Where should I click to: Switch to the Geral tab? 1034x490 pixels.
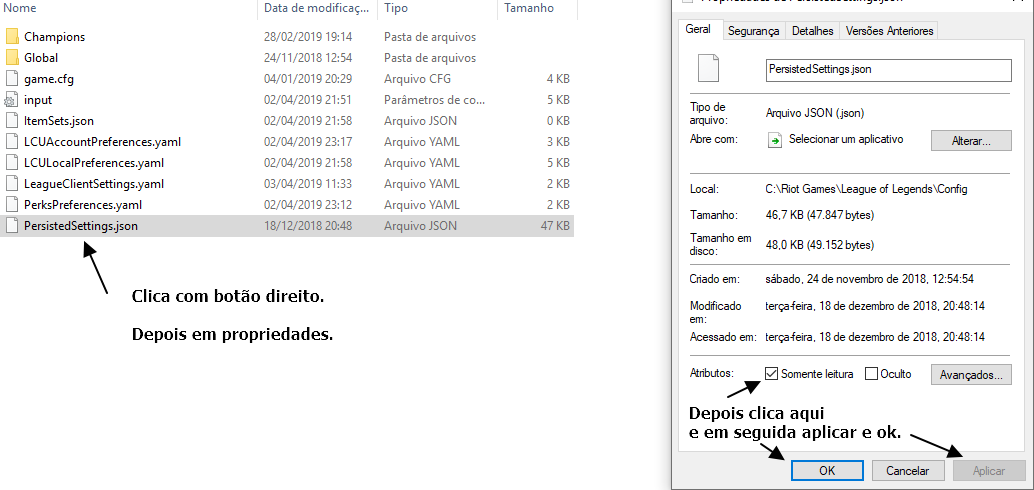(698, 30)
